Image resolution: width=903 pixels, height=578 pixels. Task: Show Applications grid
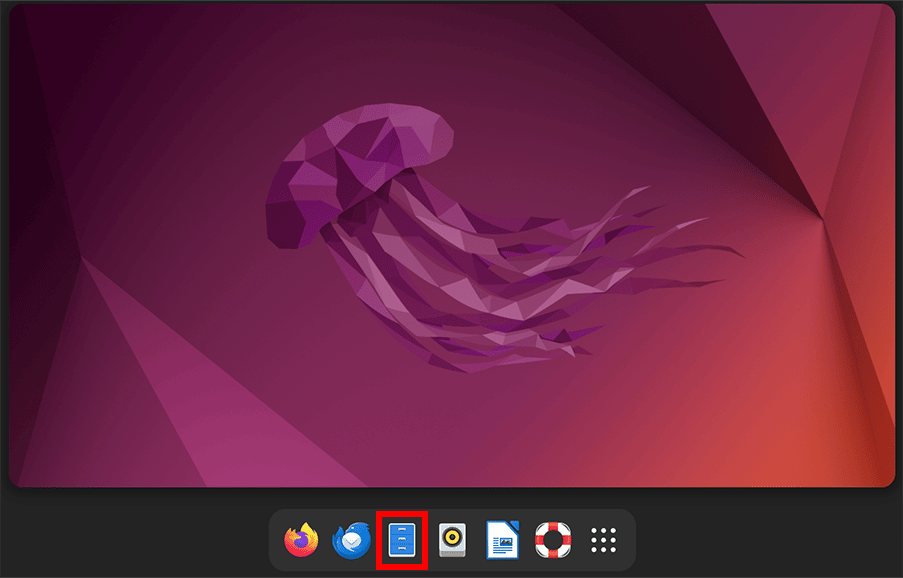tap(604, 540)
